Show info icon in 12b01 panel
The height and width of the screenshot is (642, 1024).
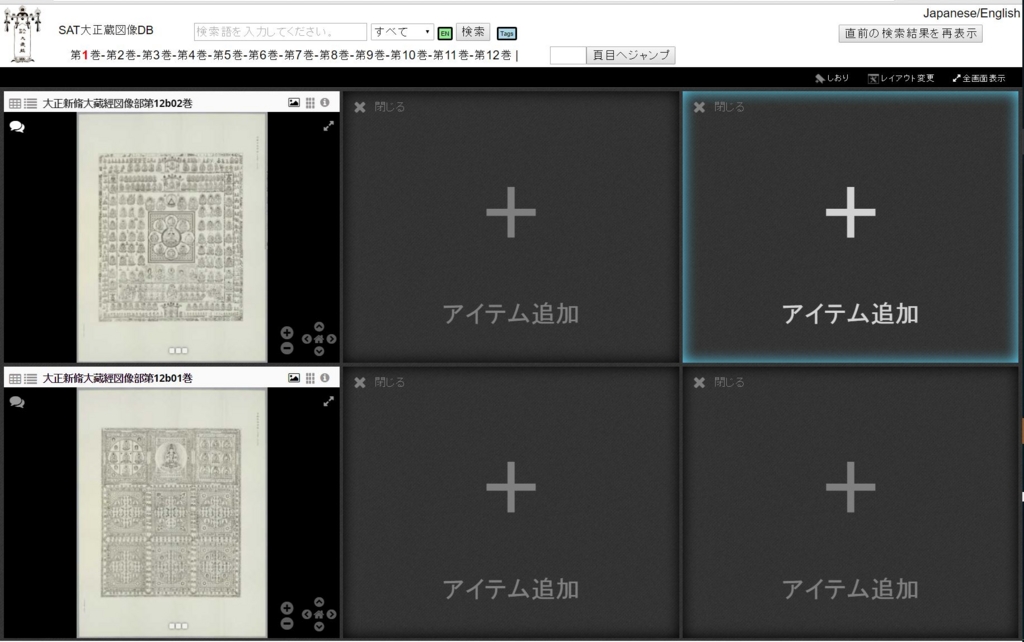(325, 377)
